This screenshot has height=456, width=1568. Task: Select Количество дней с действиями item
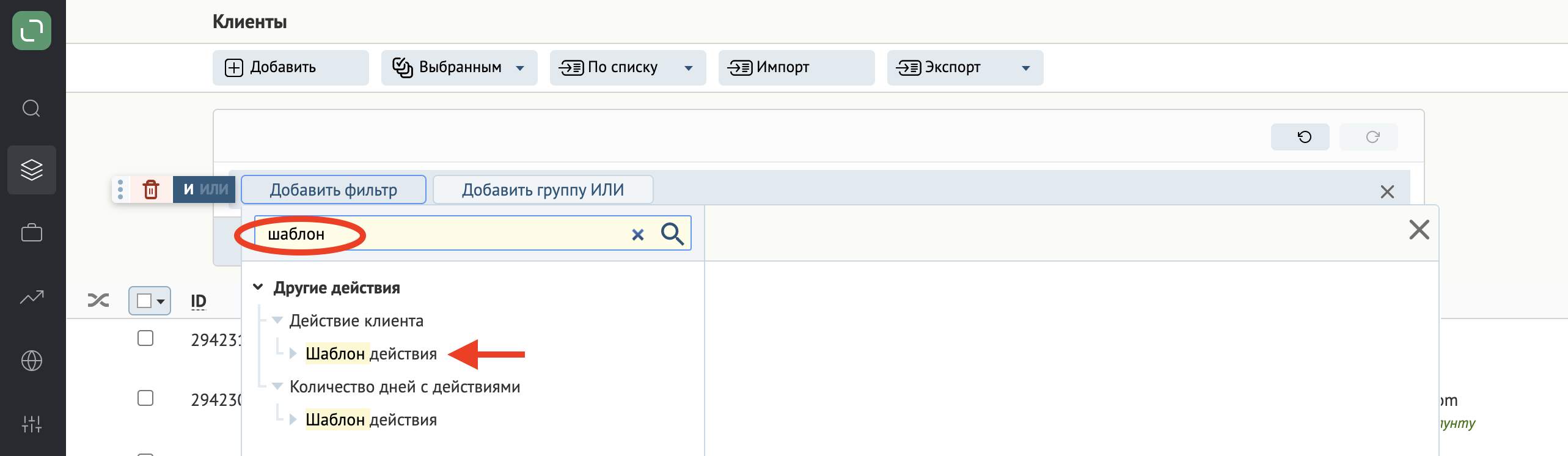[x=405, y=386]
